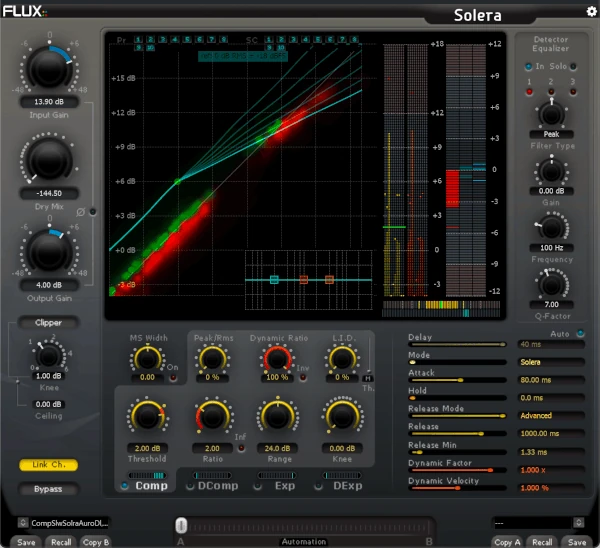Click the compressor Knee knob beside Range
Viewport: 600px width, 548px height.
click(342, 416)
